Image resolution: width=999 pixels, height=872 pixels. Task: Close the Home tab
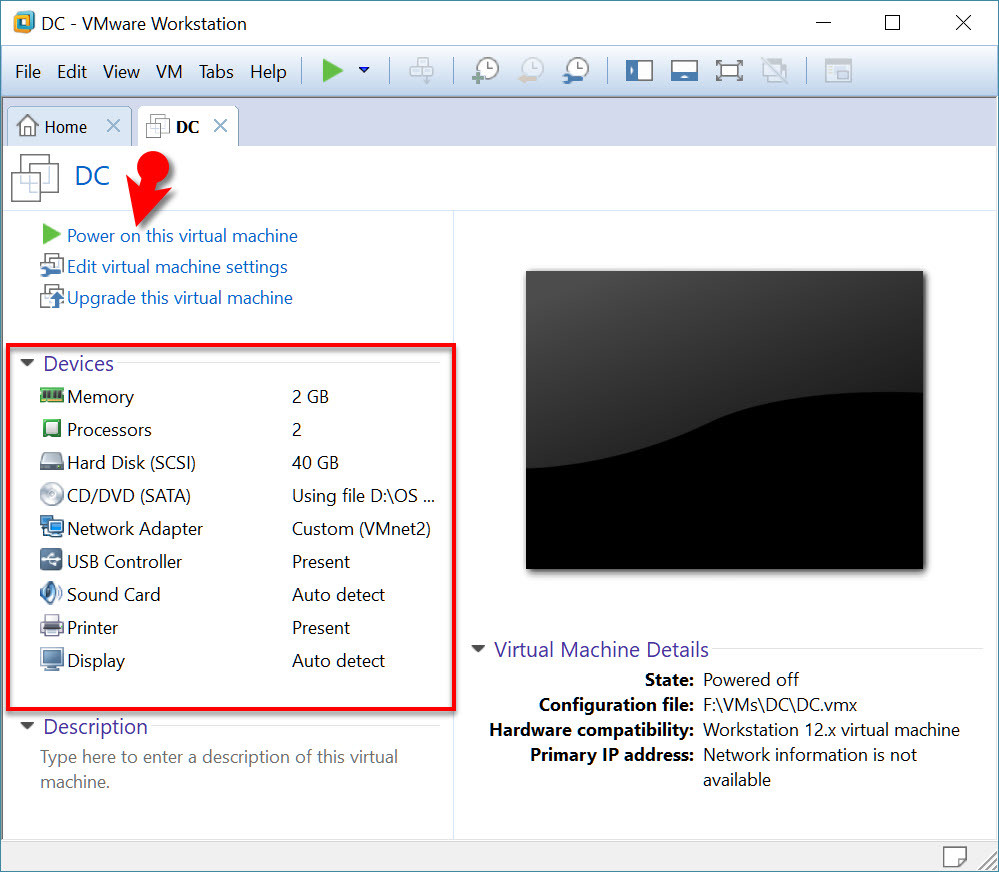(113, 126)
